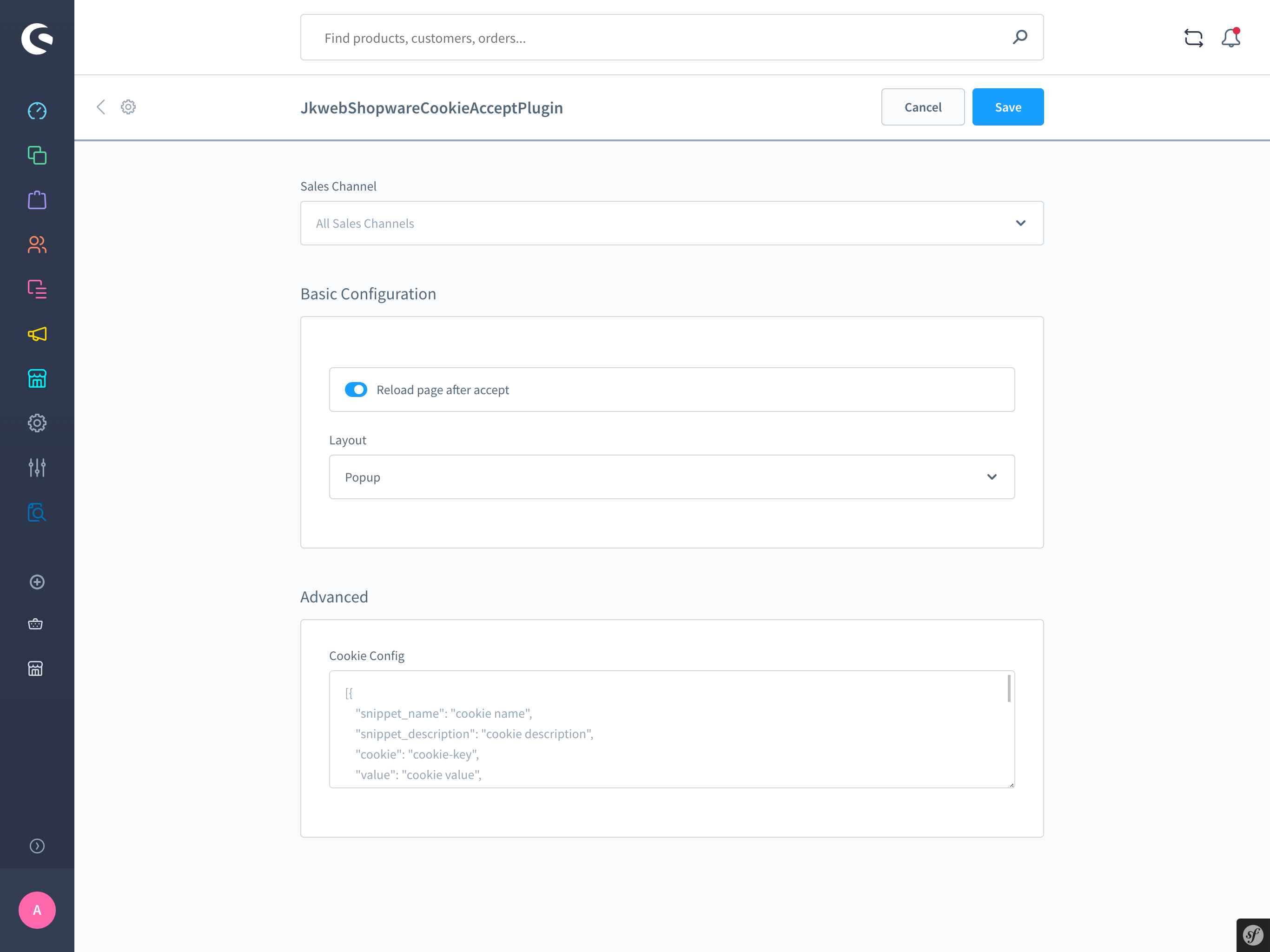Screen dimensions: 1270x952
Task: Click the Layout field label
Action: click(x=347, y=440)
